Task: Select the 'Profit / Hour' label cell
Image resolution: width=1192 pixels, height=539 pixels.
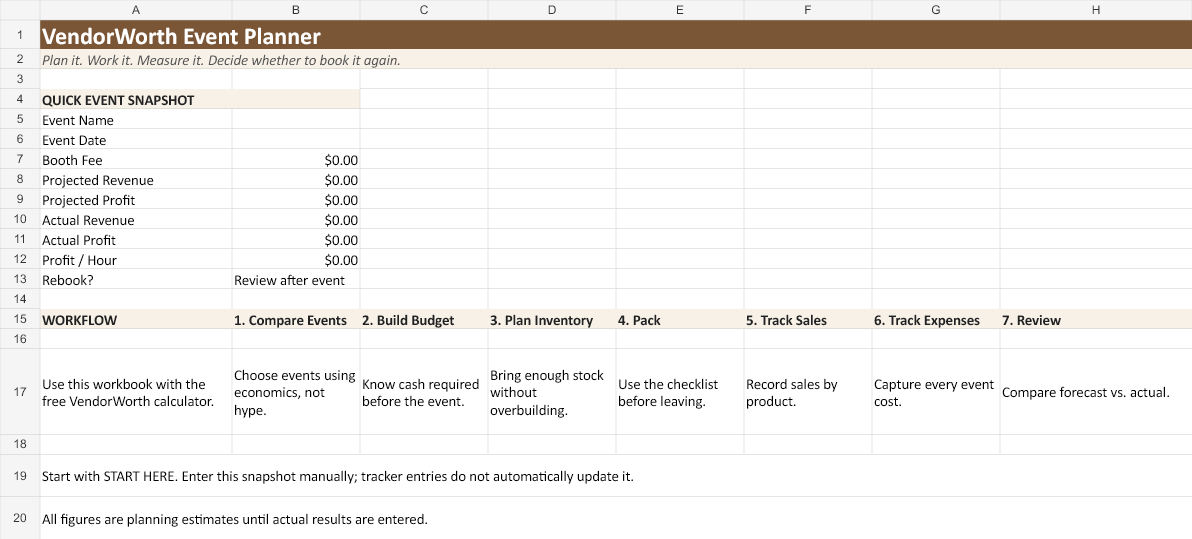Action: click(135, 260)
